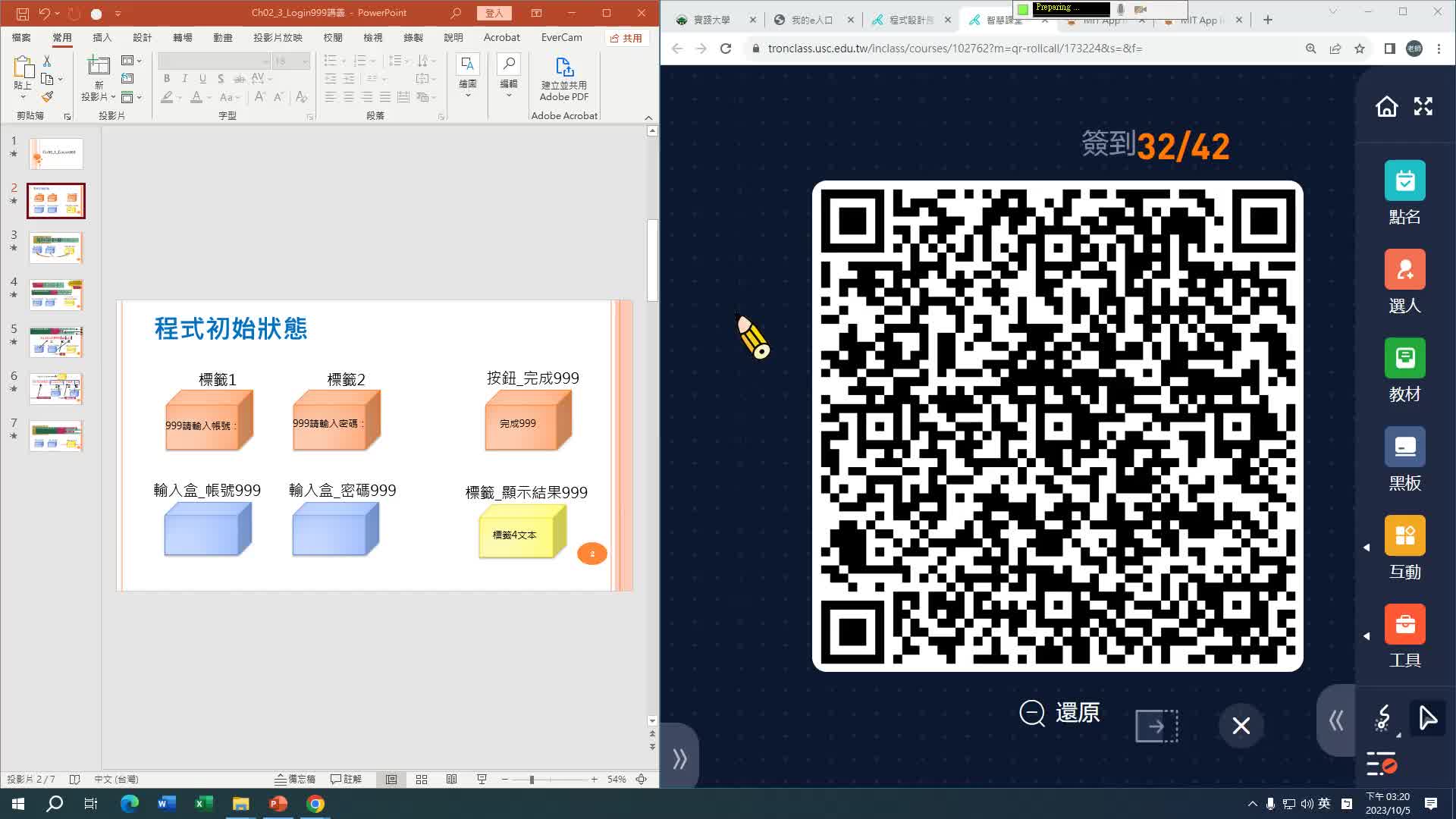1456x819 pixels.
Task: Click the 登入 sign-in button
Action: coord(494,13)
